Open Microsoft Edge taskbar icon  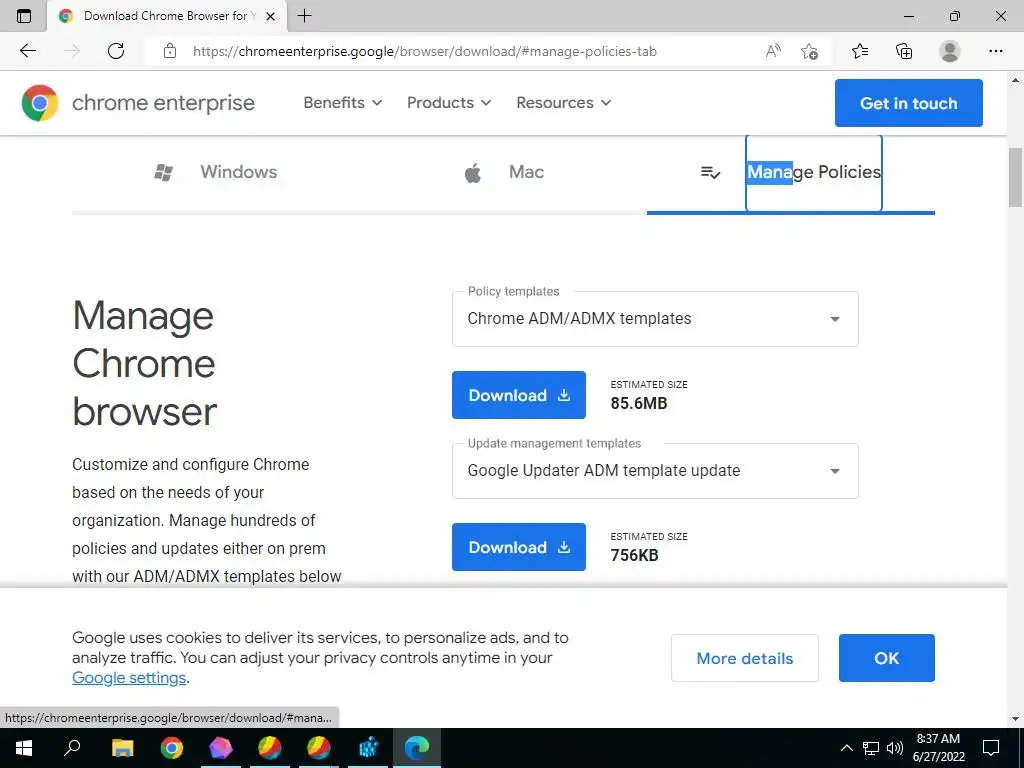(x=417, y=748)
